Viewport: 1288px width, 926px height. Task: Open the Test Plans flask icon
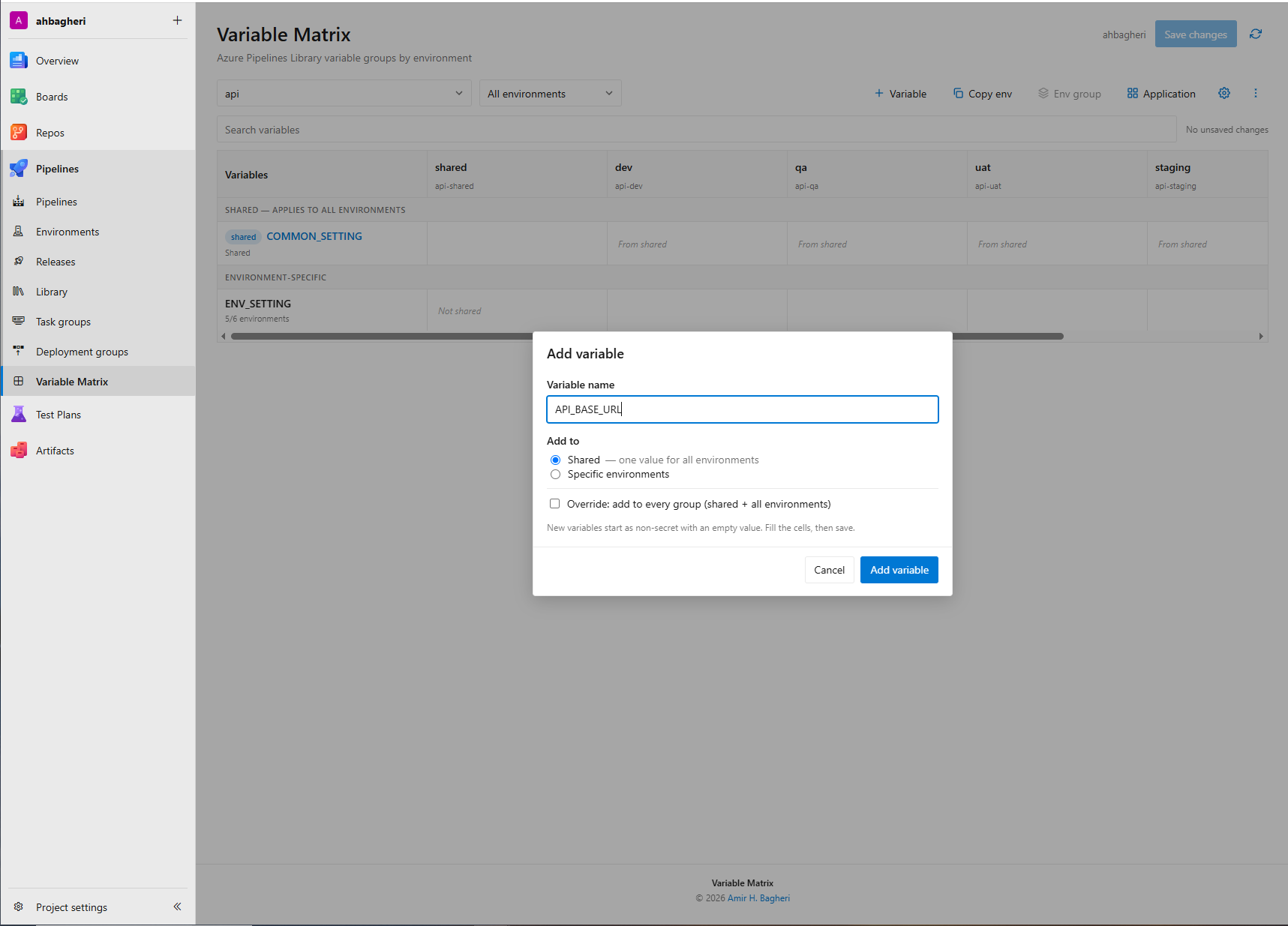click(19, 415)
